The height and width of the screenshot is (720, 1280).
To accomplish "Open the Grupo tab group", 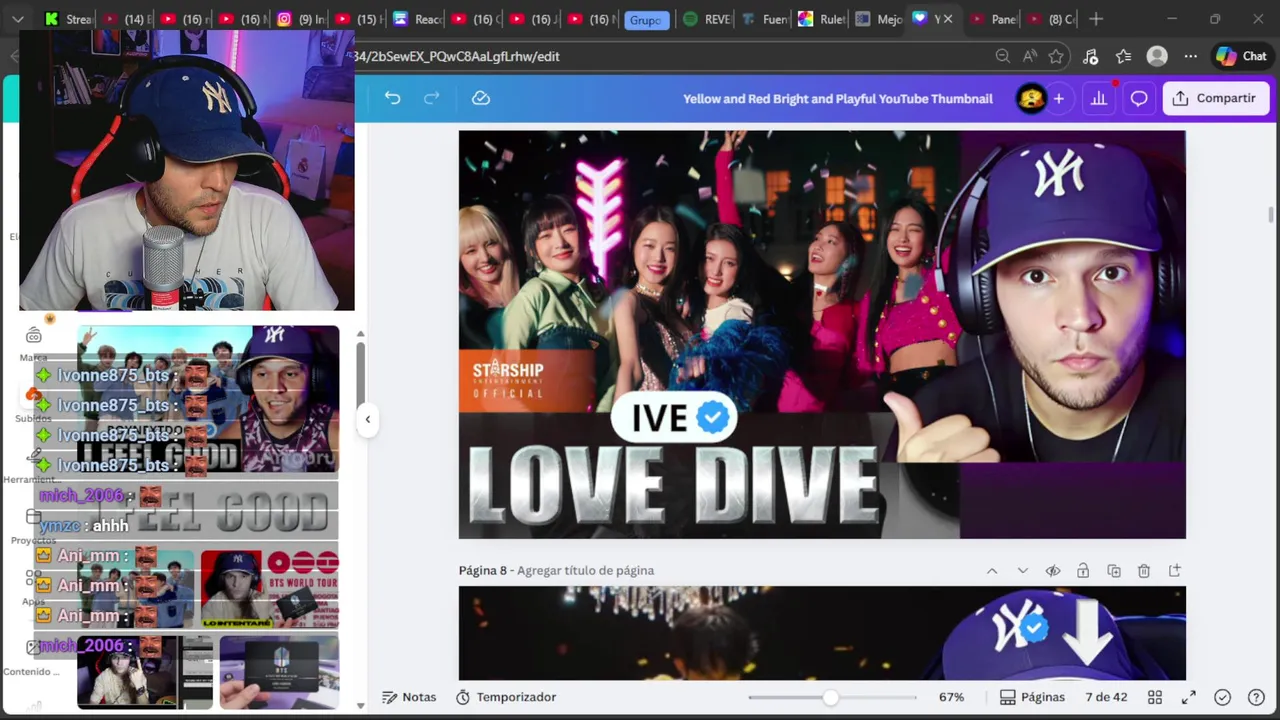I will (x=646, y=20).
